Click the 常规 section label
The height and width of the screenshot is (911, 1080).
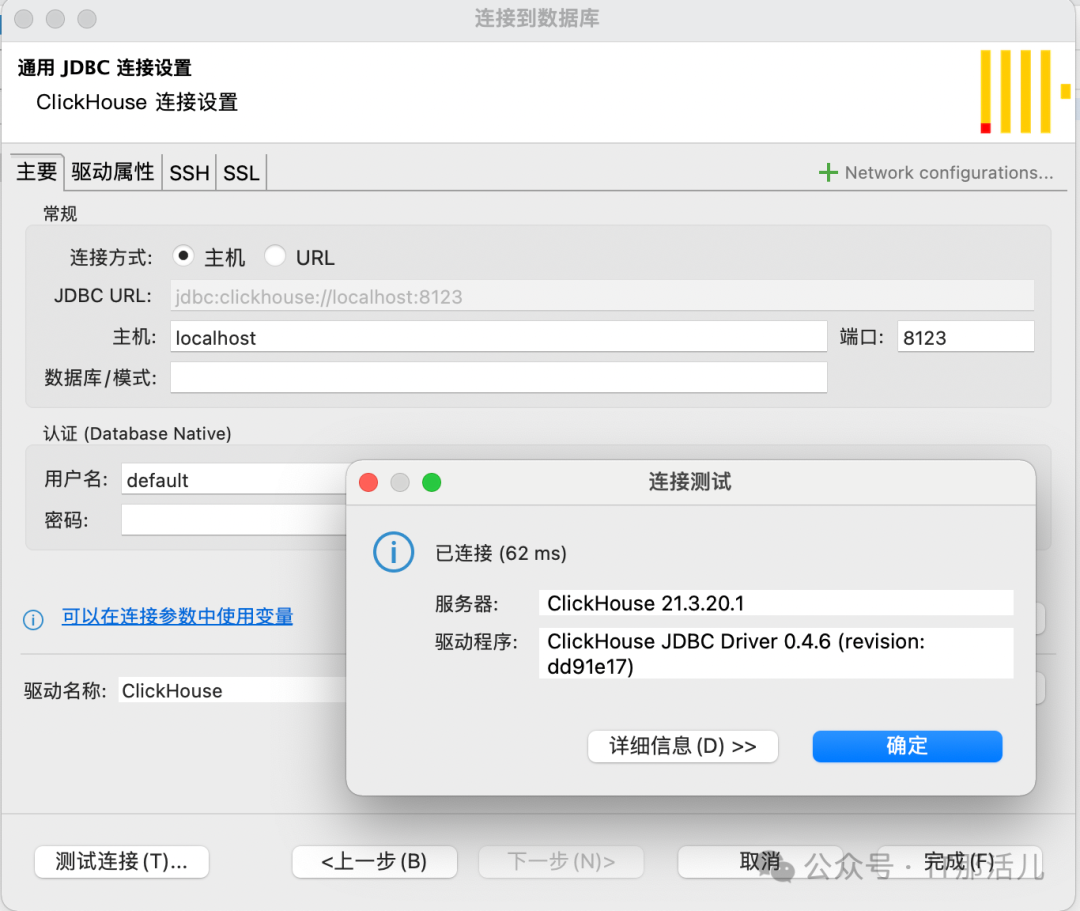pyautogui.click(x=60, y=213)
